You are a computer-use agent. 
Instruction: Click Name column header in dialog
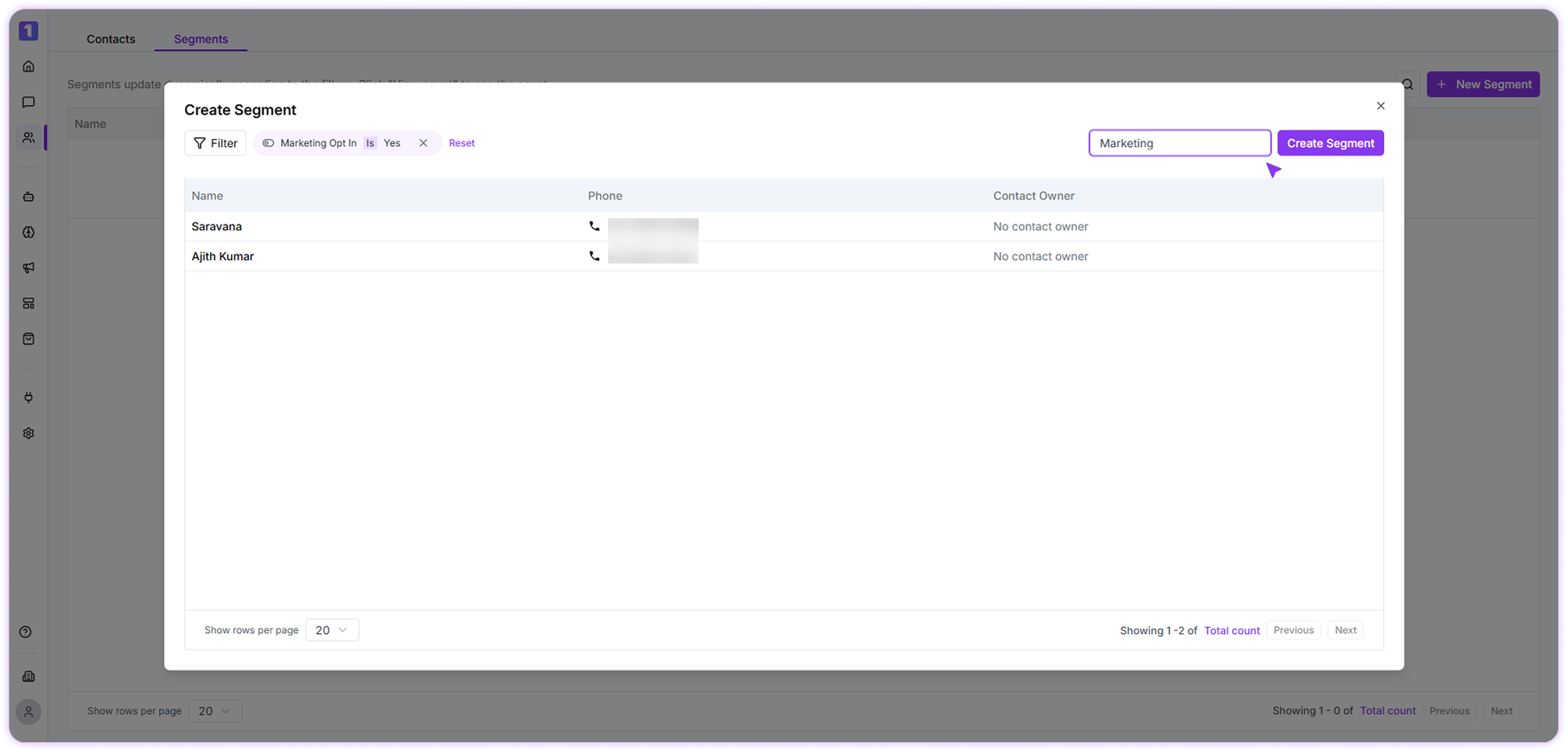(x=208, y=195)
